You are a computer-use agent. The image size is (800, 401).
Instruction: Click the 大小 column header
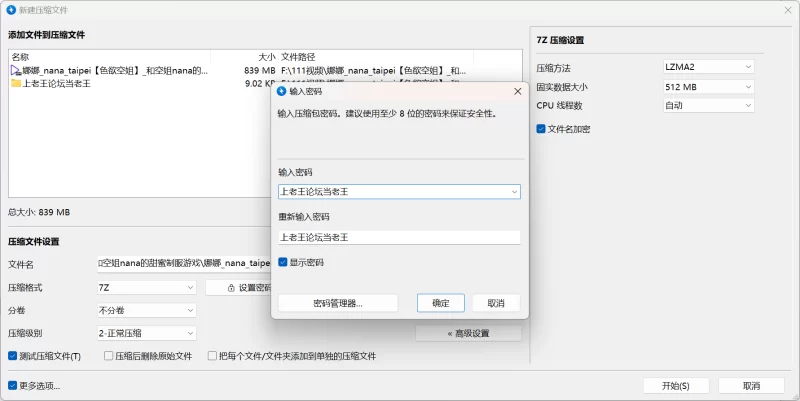(266, 57)
